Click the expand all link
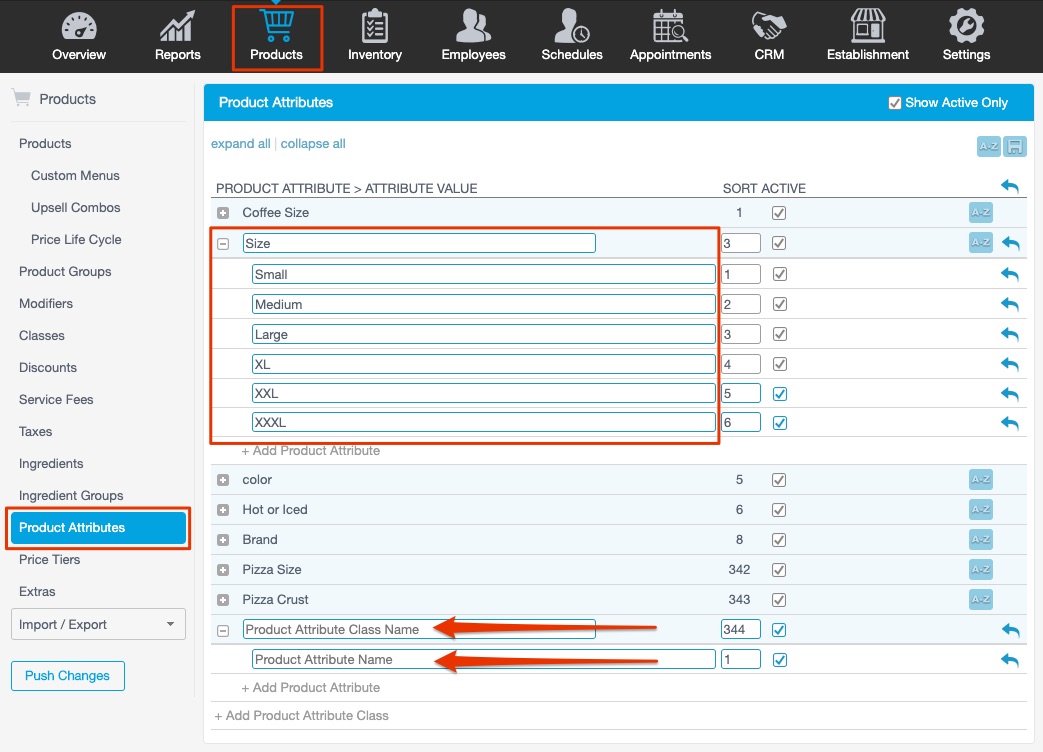 click(x=240, y=143)
